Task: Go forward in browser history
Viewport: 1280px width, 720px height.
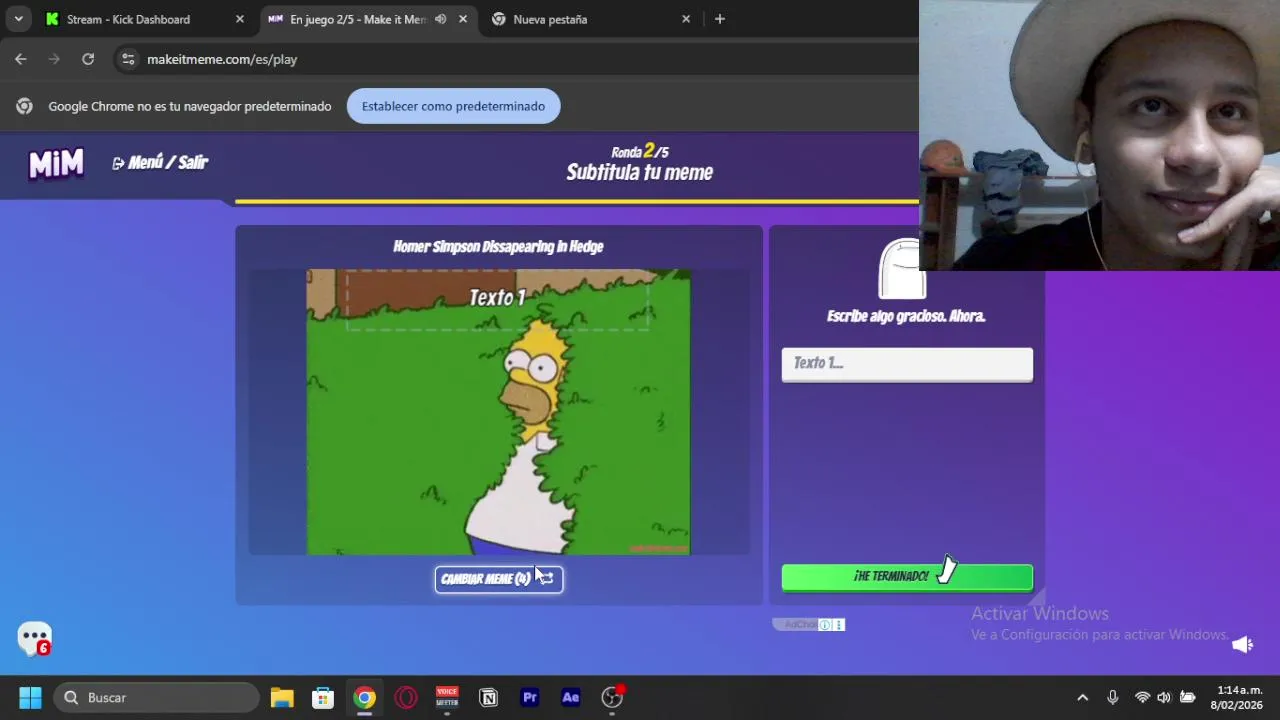Action: coord(54,59)
